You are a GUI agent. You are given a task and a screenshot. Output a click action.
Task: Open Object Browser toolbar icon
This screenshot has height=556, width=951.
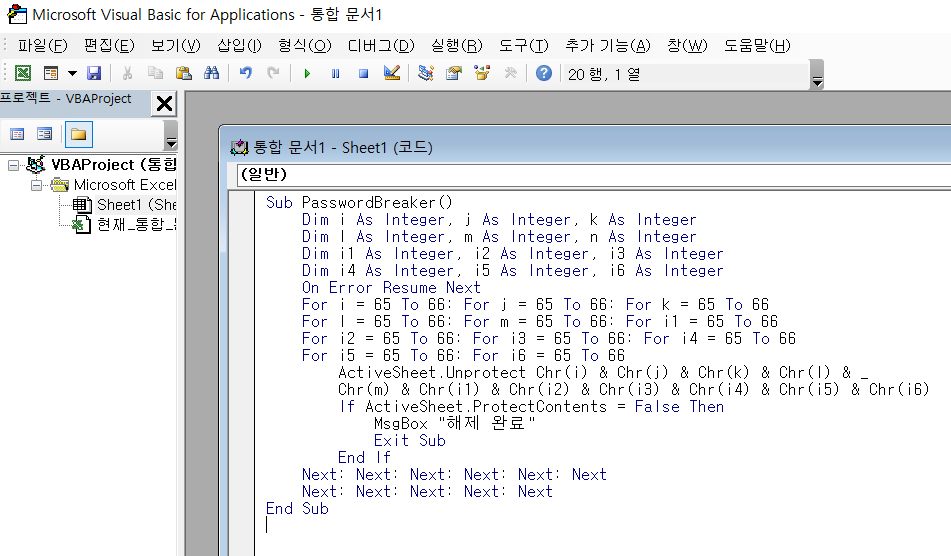click(x=482, y=73)
